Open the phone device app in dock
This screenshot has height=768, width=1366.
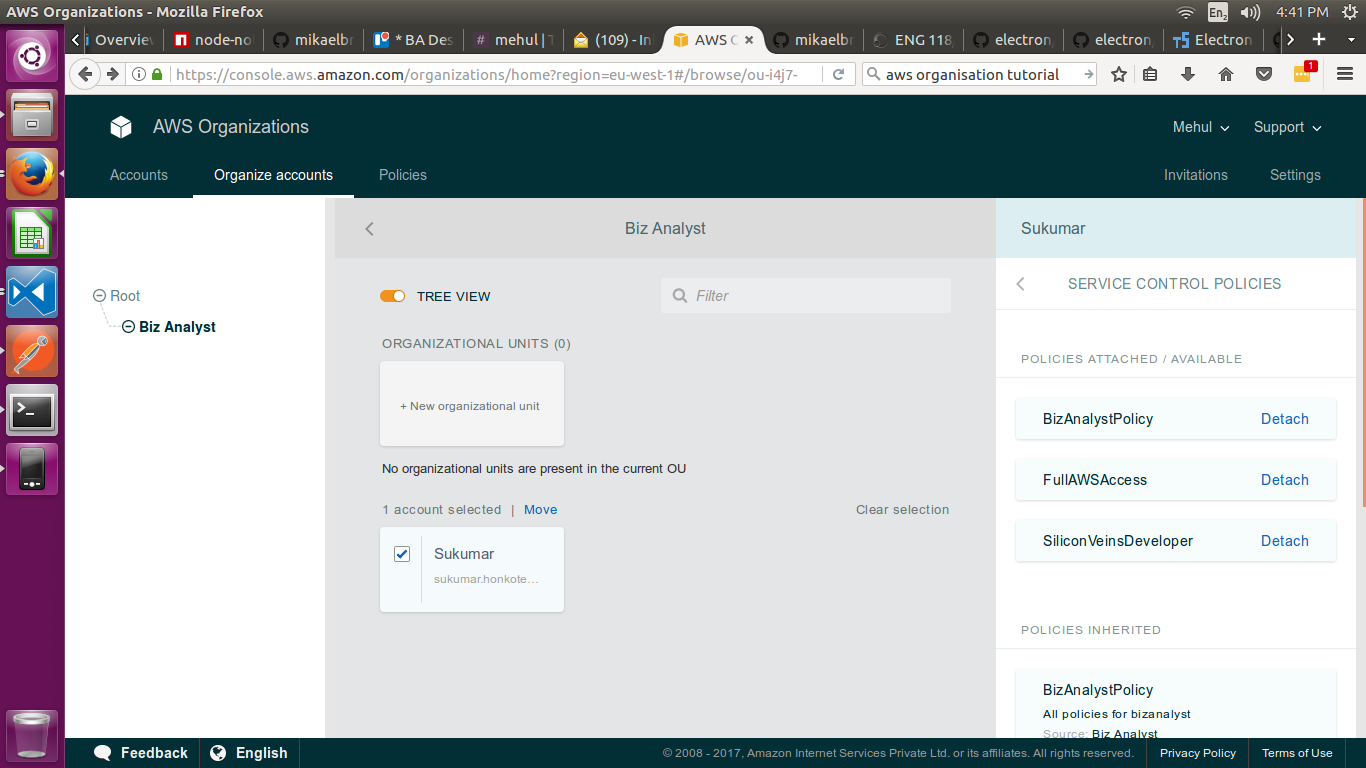[x=32, y=469]
